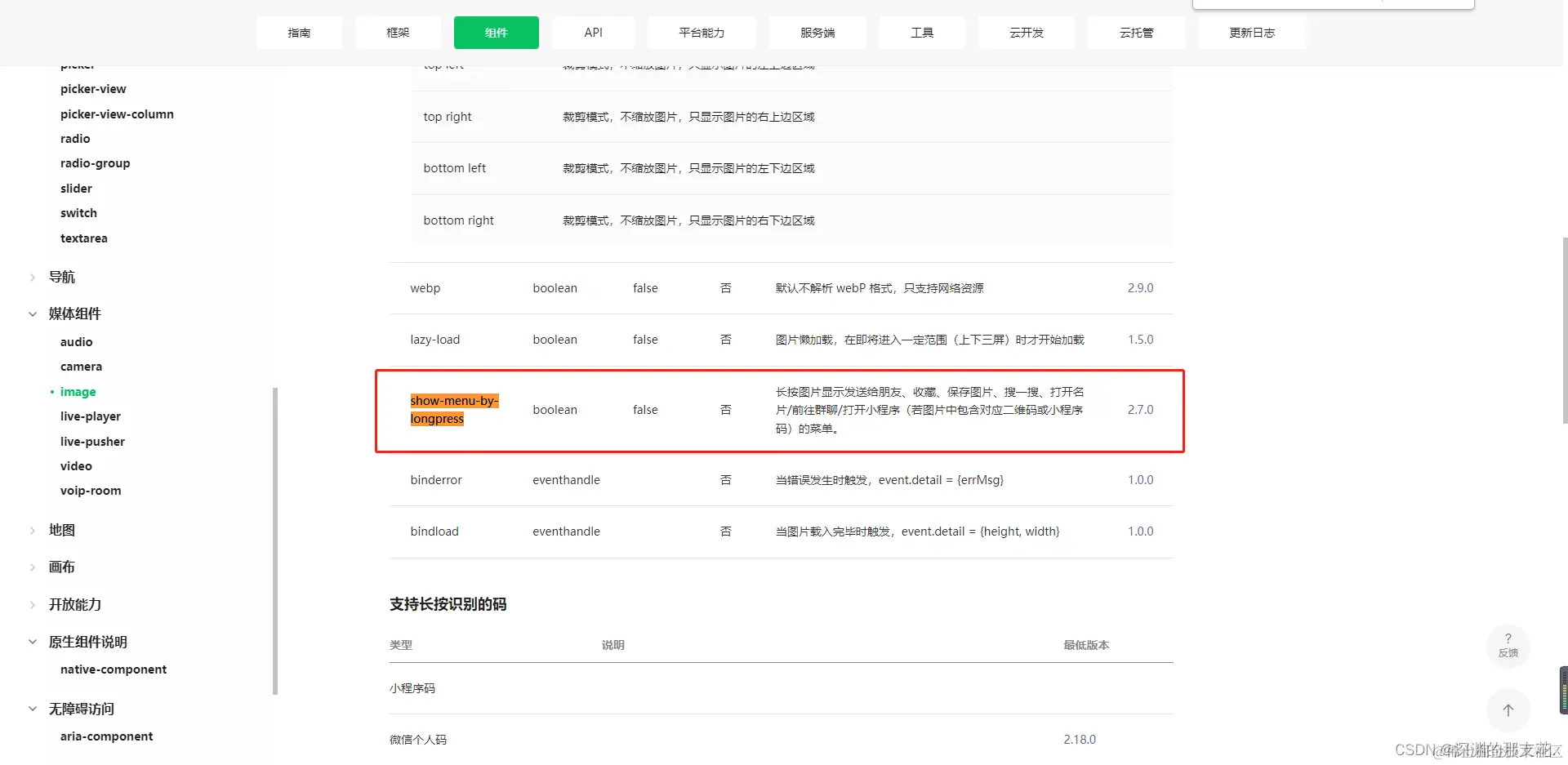Collapse the 原生组件说明 sidebar section

click(87, 642)
